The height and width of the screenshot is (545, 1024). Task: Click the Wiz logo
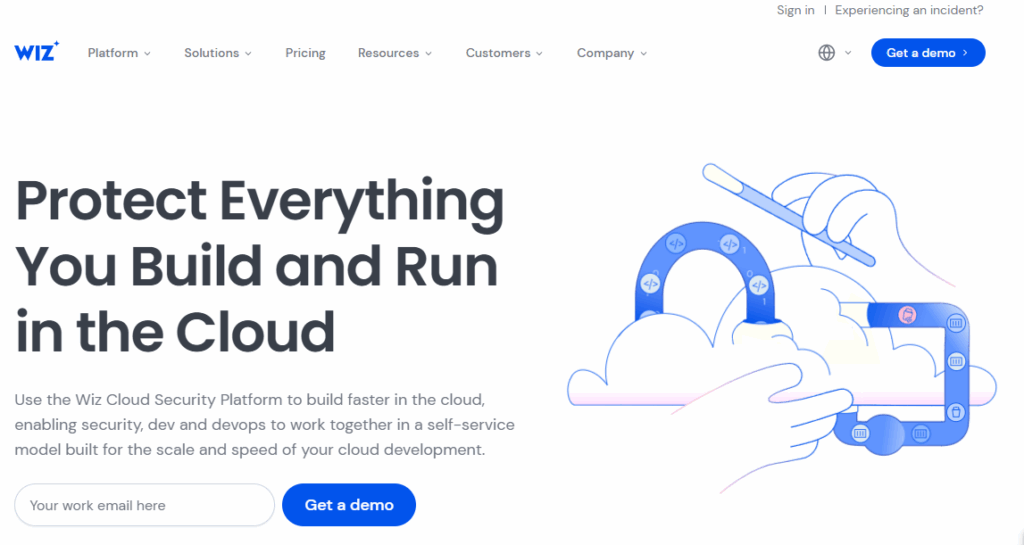pyautogui.click(x=37, y=51)
